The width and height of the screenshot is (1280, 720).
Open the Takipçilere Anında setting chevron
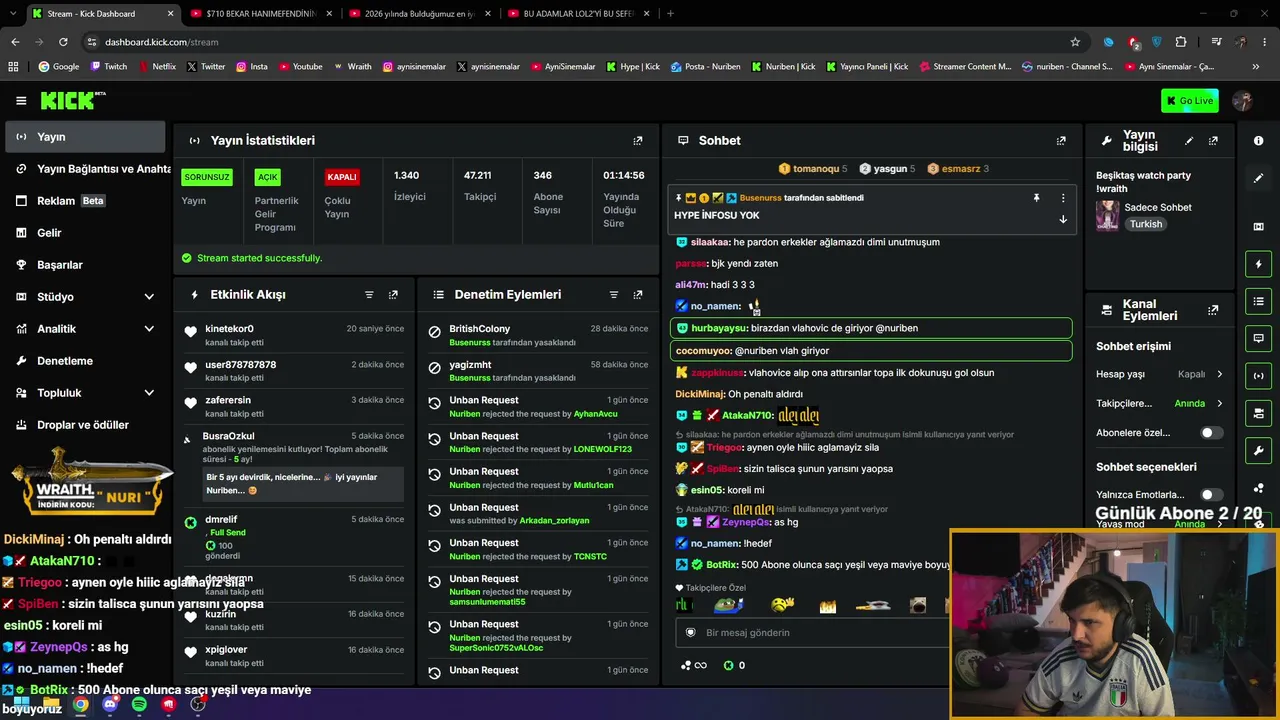(x=1219, y=403)
